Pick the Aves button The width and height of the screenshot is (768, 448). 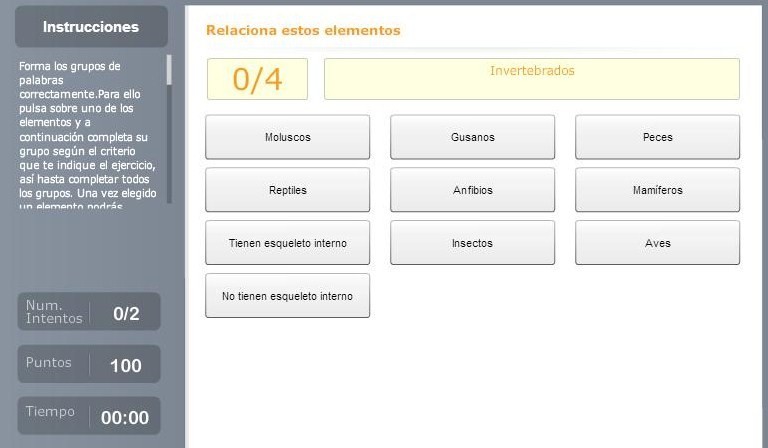click(x=657, y=243)
